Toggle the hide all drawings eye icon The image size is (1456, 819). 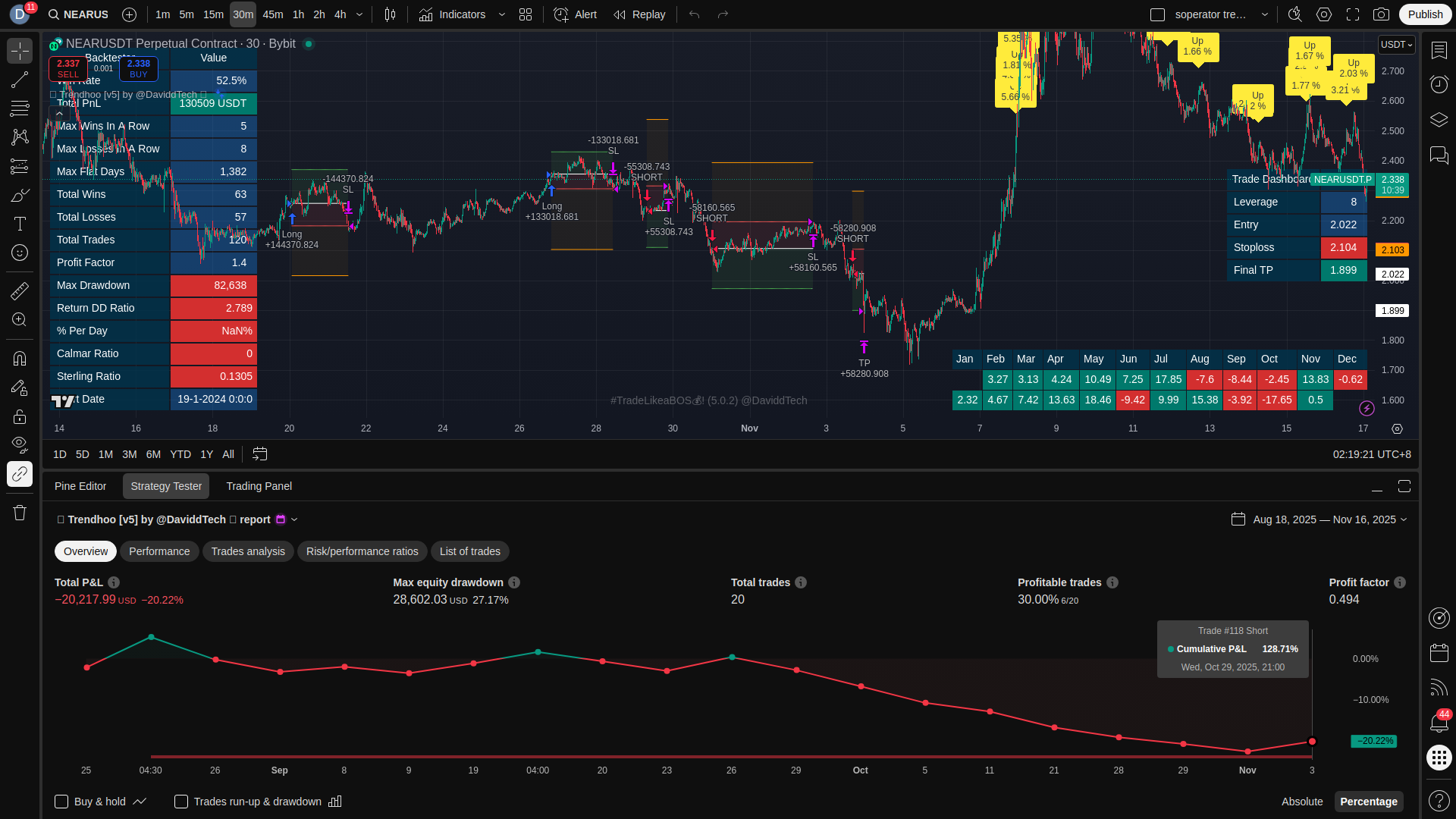click(20, 444)
